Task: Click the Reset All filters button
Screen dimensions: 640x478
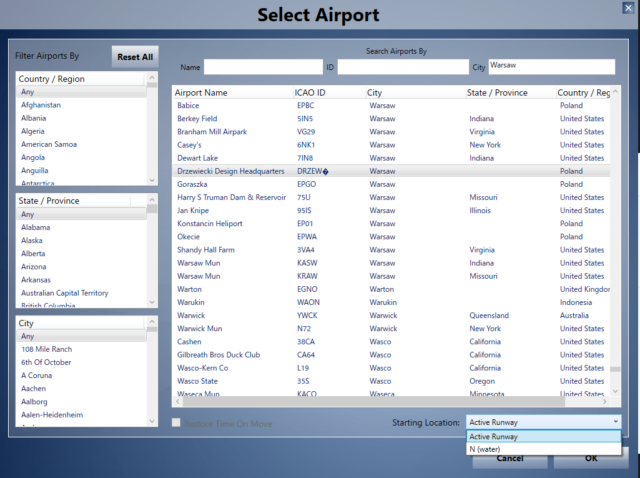Action: point(134,57)
